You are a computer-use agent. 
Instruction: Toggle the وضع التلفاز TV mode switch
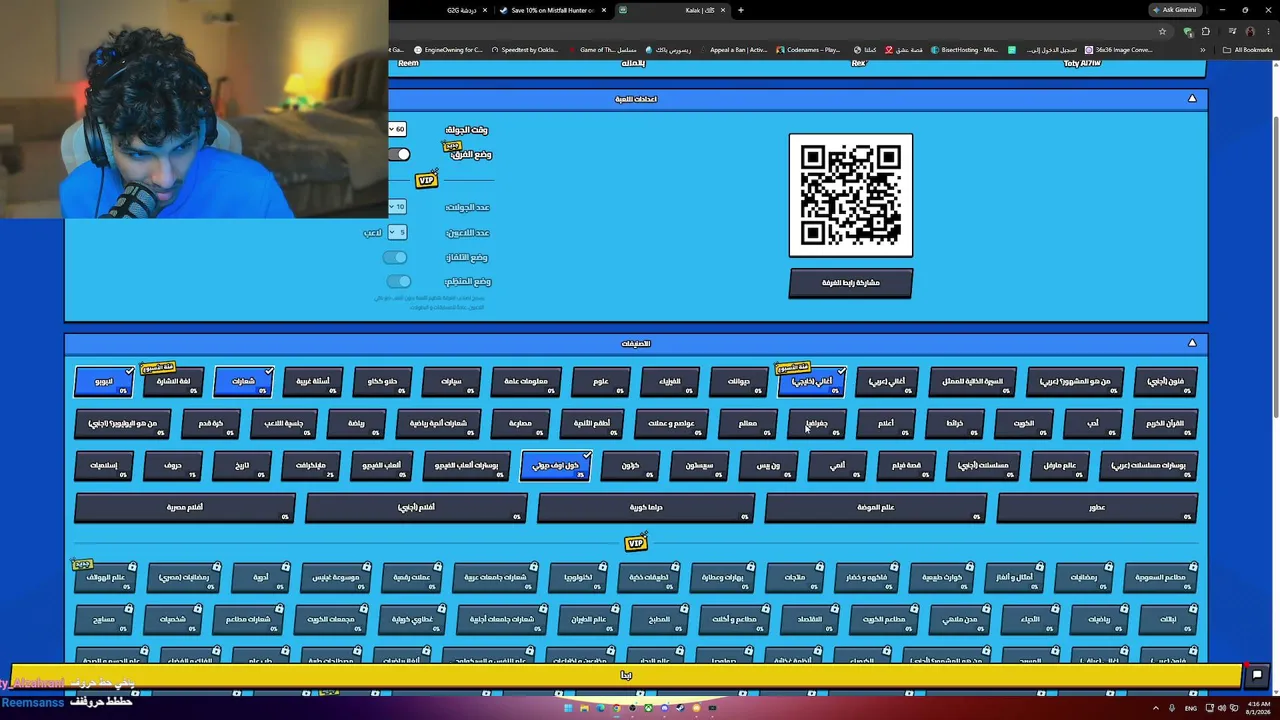[x=395, y=257]
